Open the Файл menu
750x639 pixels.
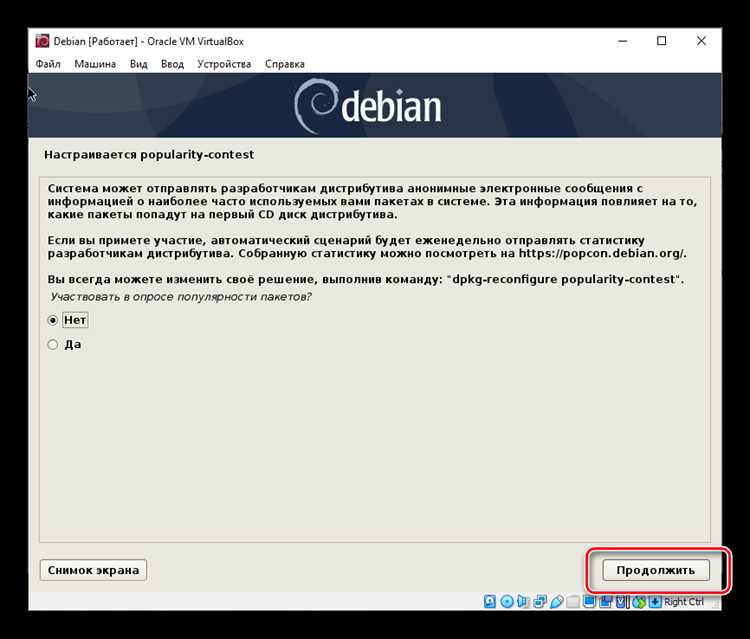[x=48, y=64]
